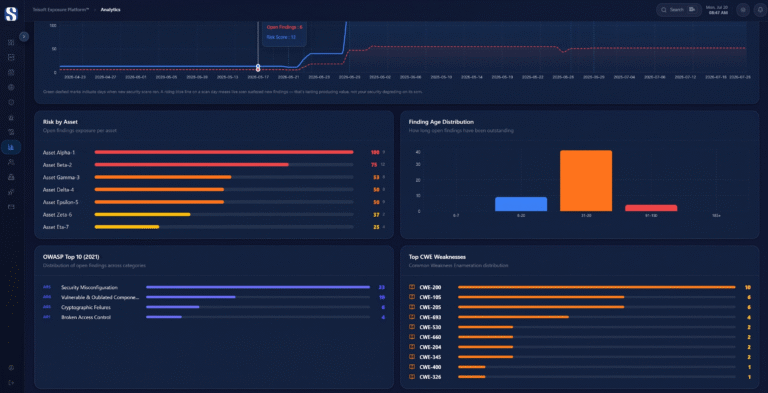Screen dimensions: 768x393
Task: Click the Analytics breadcrumb label
Action: [x=111, y=10]
